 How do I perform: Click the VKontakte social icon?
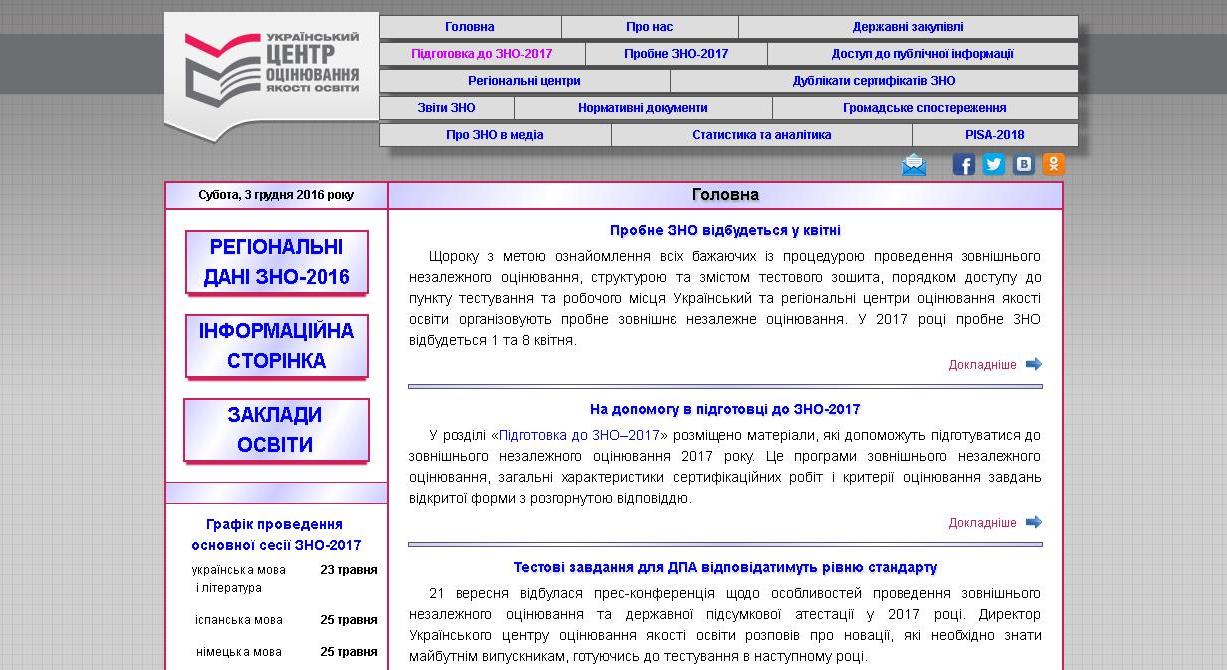[1023, 165]
